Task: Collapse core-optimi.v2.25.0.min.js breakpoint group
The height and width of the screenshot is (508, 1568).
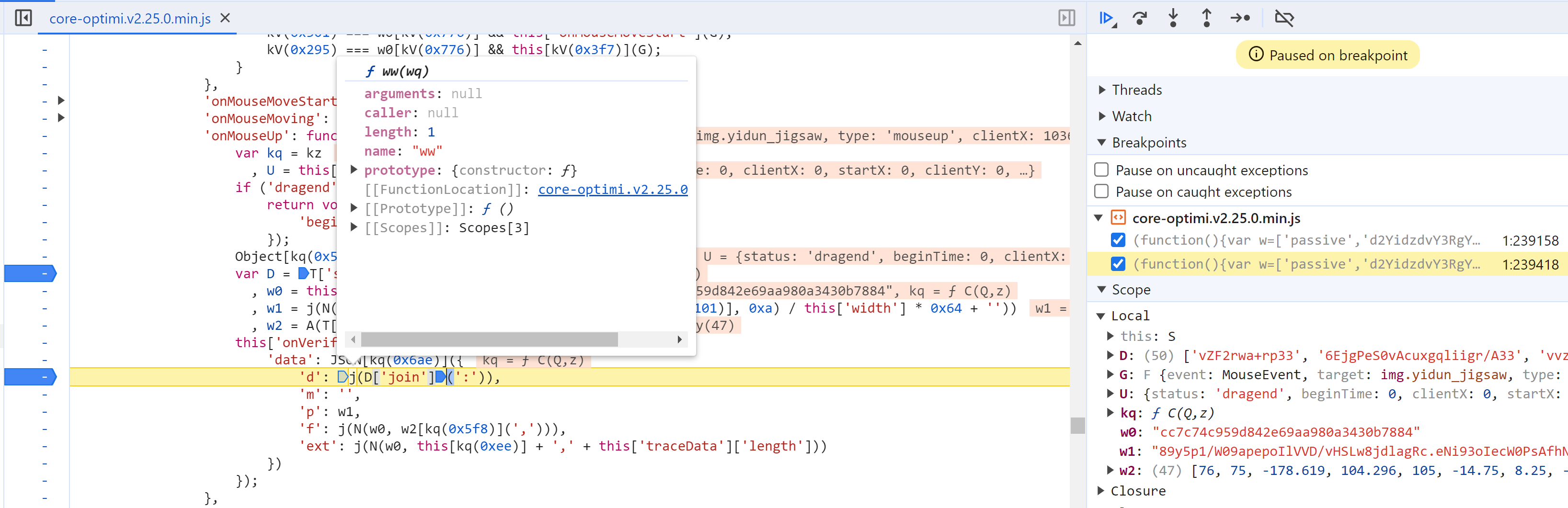Action: pyautogui.click(x=1099, y=217)
